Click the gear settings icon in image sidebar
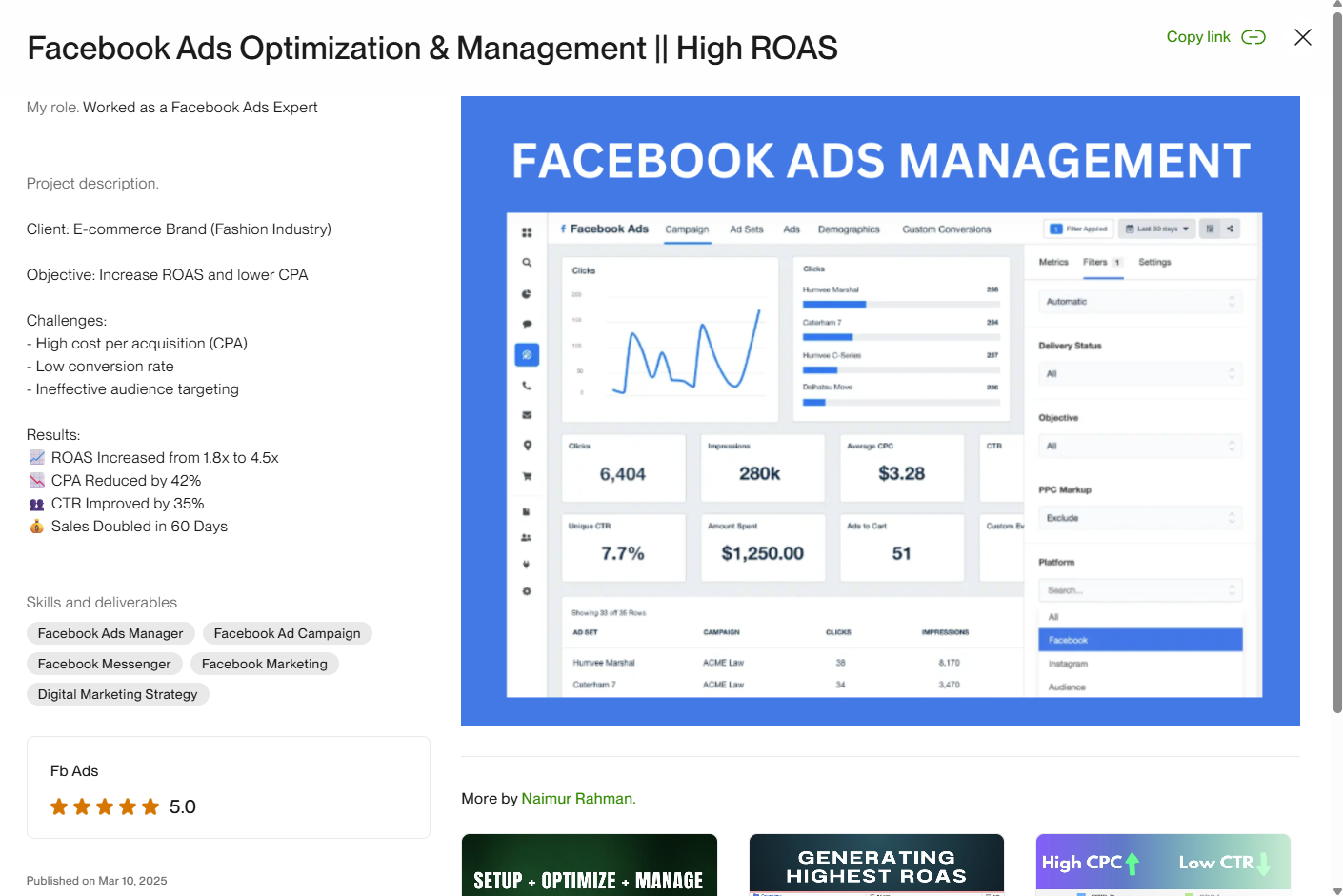The image size is (1343, 896). [x=527, y=591]
